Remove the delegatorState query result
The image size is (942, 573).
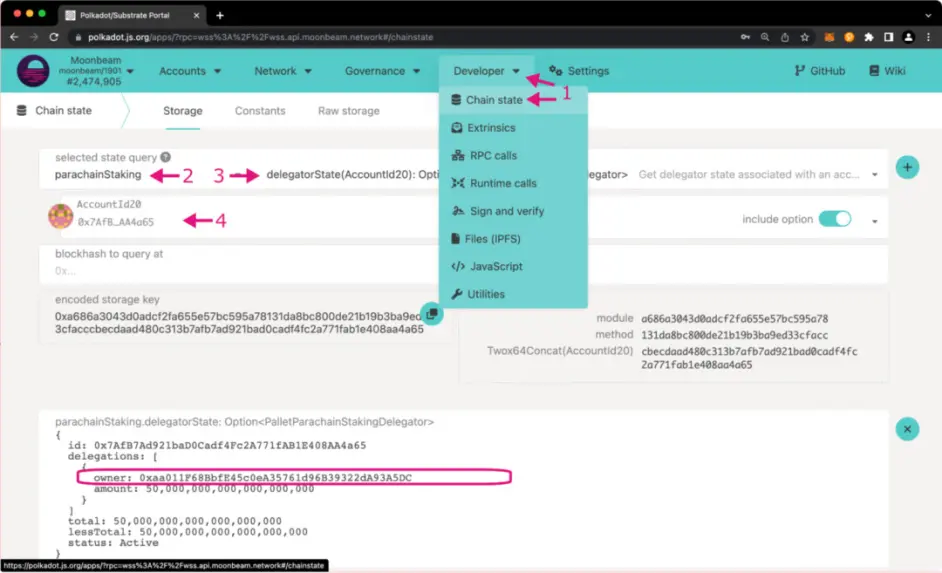[x=907, y=429]
